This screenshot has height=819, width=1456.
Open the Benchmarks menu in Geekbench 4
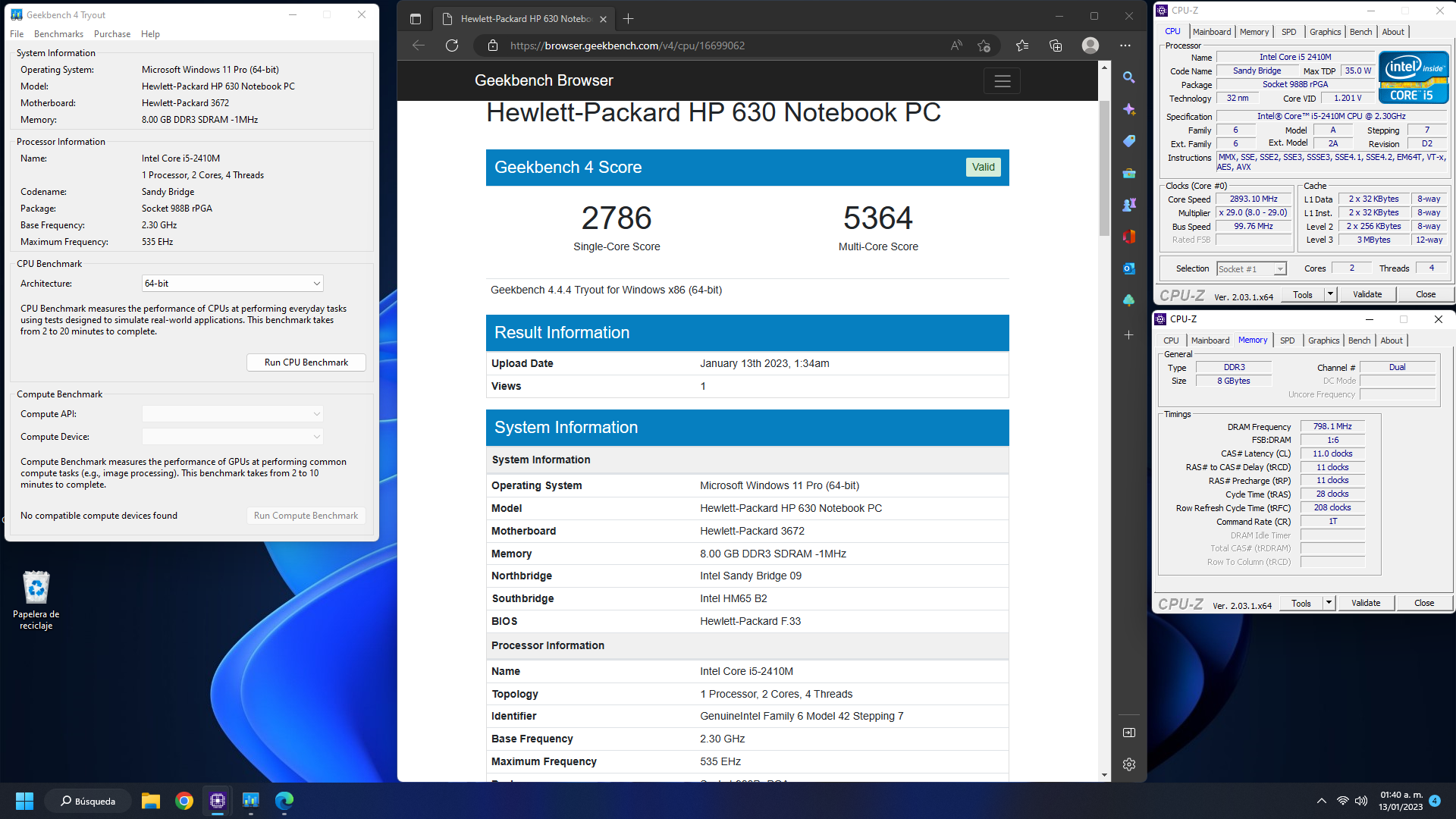[58, 34]
